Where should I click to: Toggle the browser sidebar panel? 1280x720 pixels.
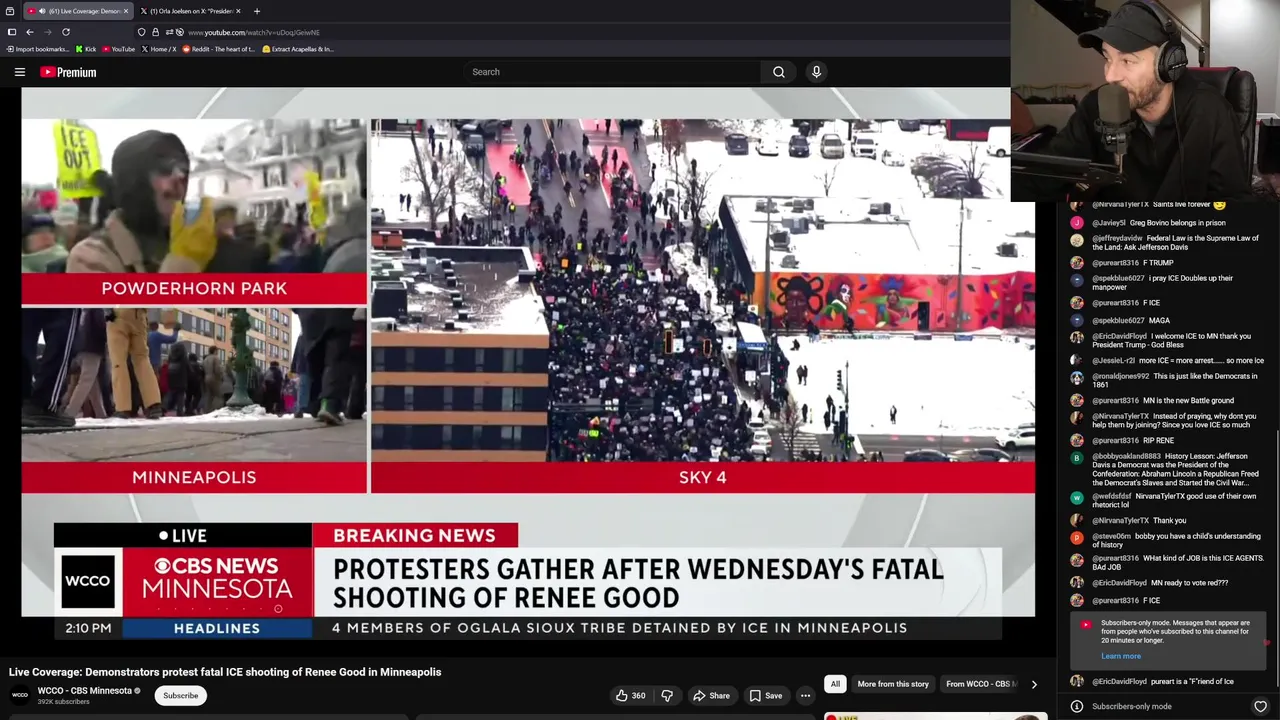[12, 32]
